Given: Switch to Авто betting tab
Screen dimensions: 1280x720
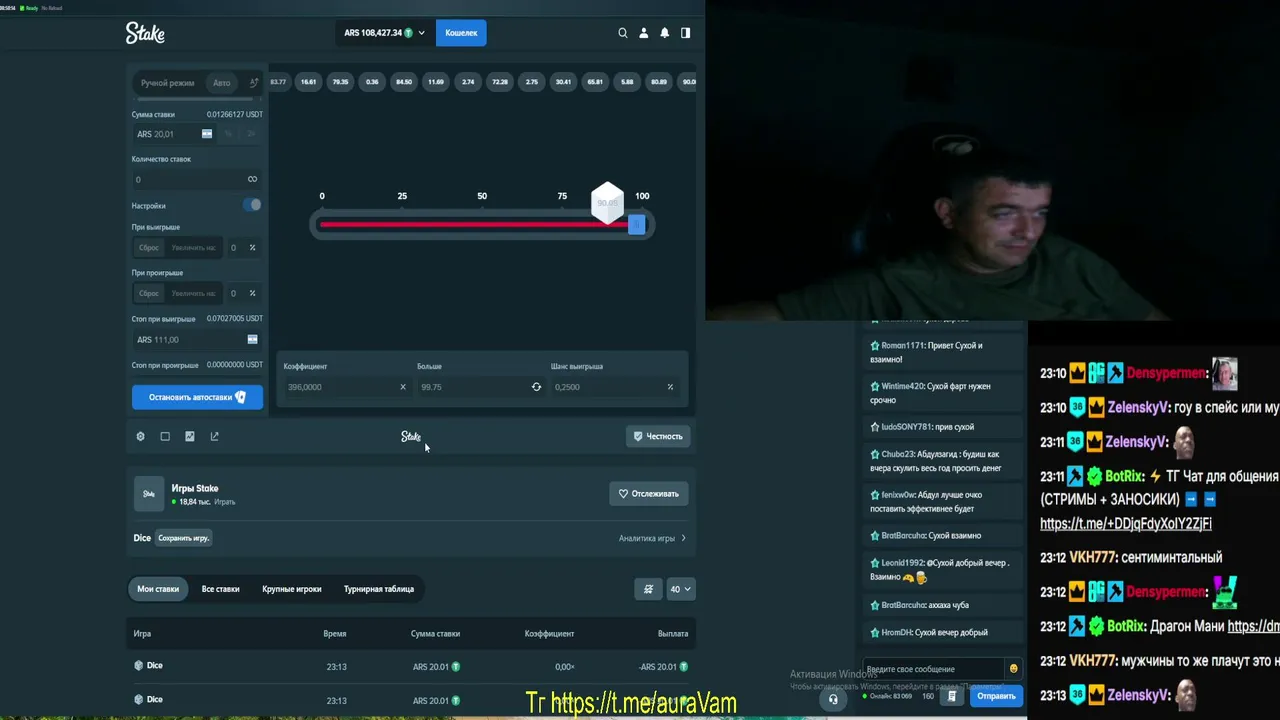Looking at the screenshot, I should coord(222,83).
